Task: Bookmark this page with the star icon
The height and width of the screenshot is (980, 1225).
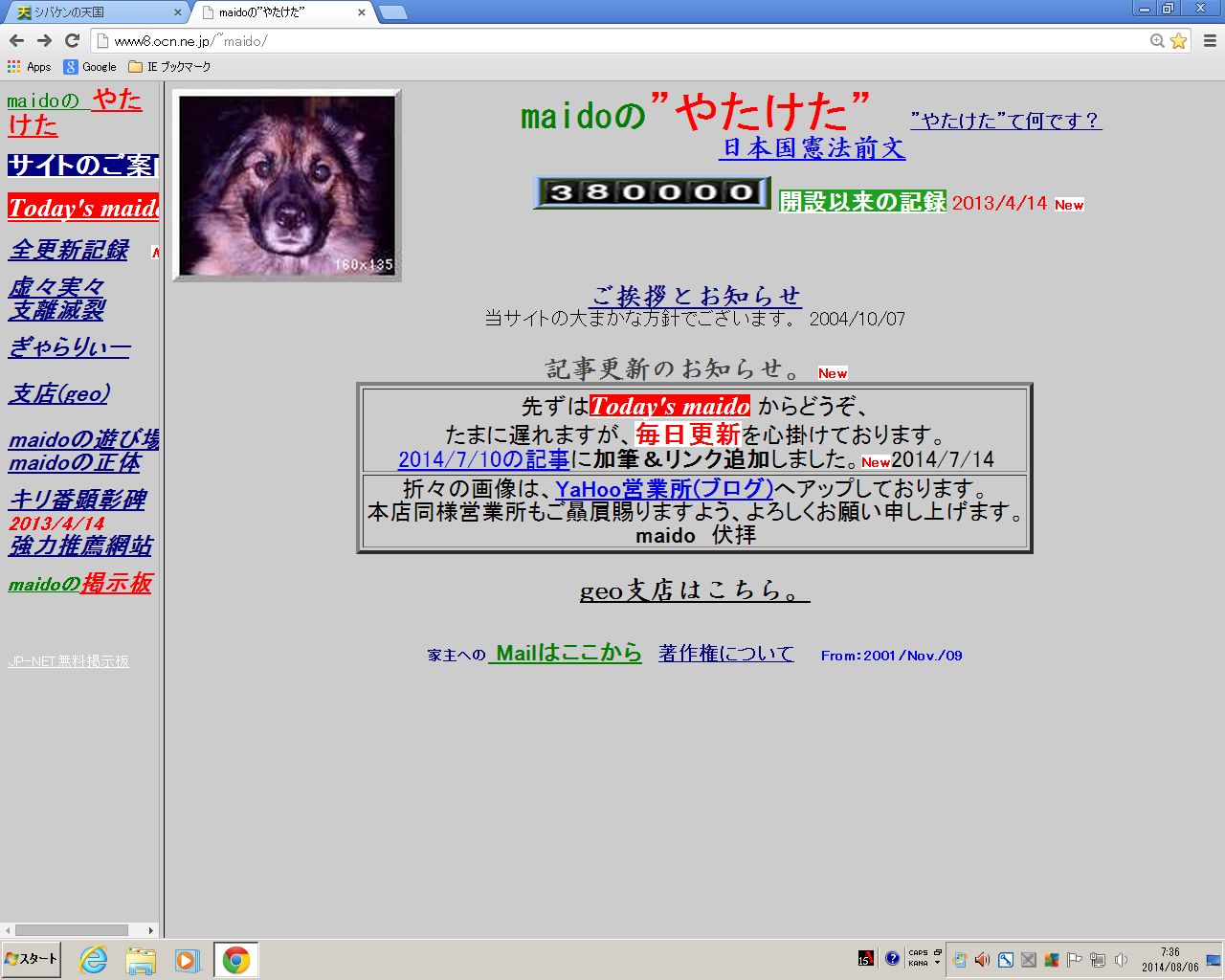Action: click(x=1178, y=40)
